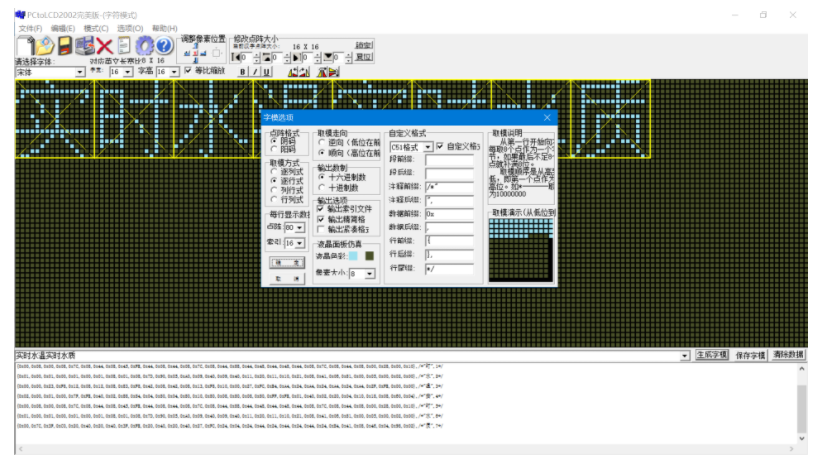Shift pixels right with the right arrow
The width and height of the screenshot is (826, 464).
(203, 53)
